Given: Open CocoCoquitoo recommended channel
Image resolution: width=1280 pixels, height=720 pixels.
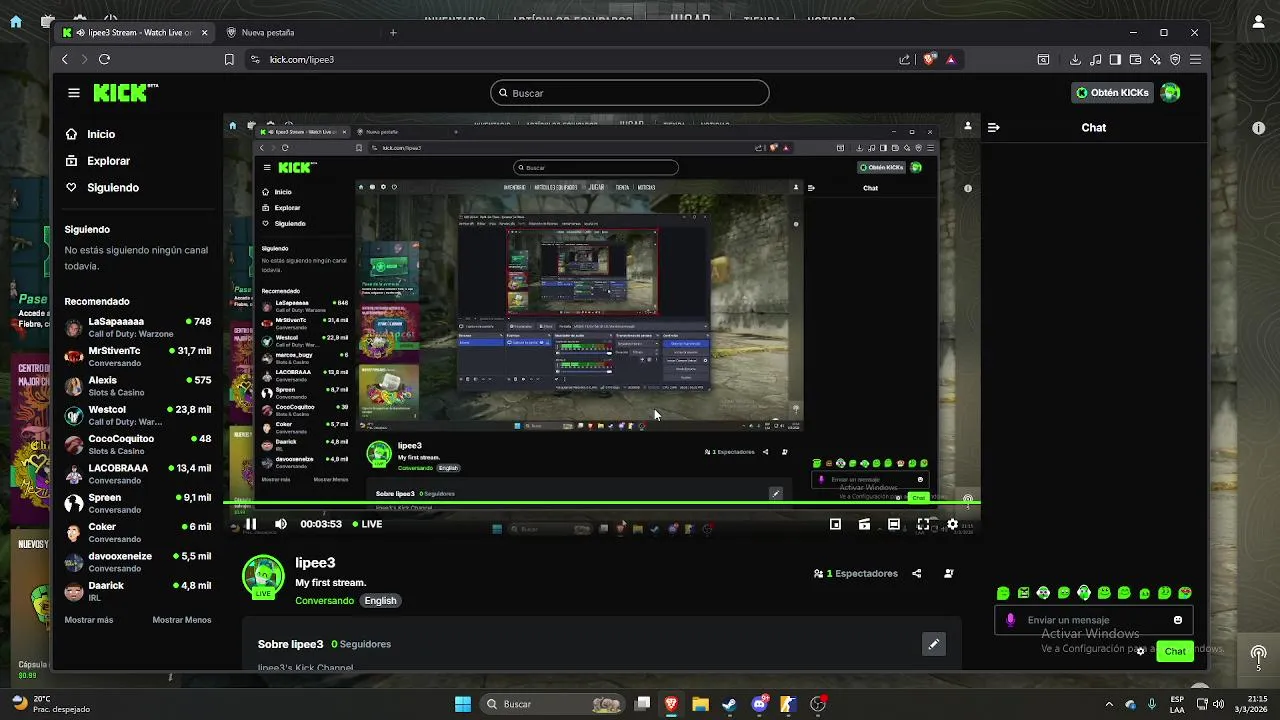Looking at the screenshot, I should pyautogui.click(x=137, y=444).
